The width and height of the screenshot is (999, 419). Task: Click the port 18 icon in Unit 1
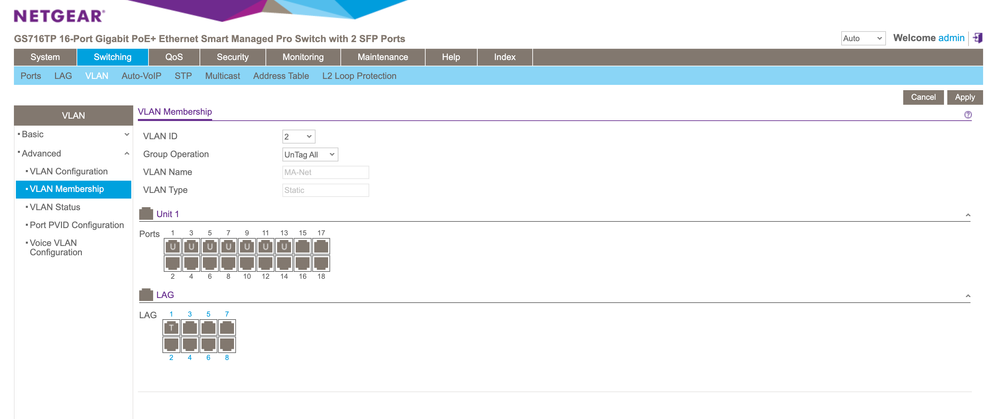pos(321,263)
